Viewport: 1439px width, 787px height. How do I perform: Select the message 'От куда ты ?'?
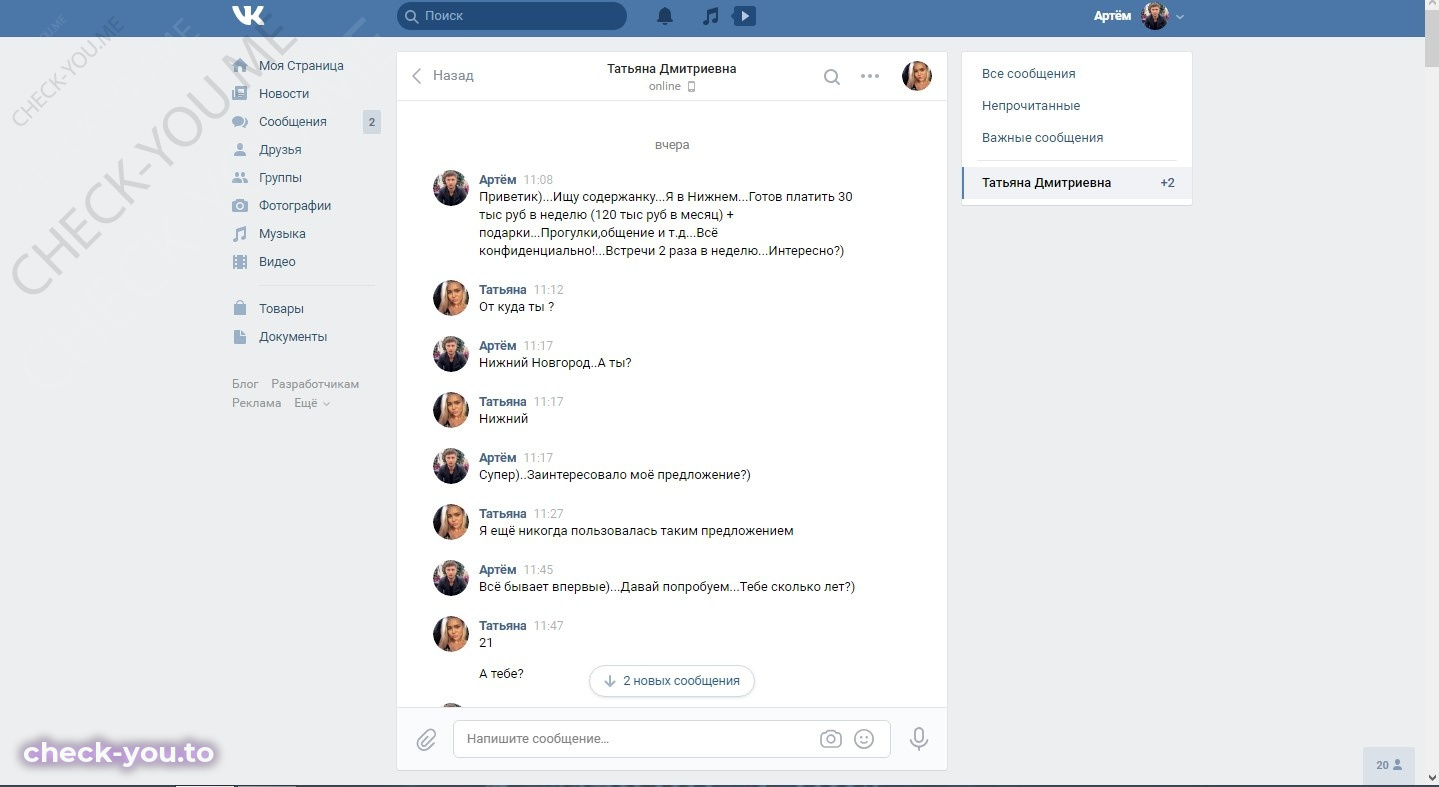516,307
